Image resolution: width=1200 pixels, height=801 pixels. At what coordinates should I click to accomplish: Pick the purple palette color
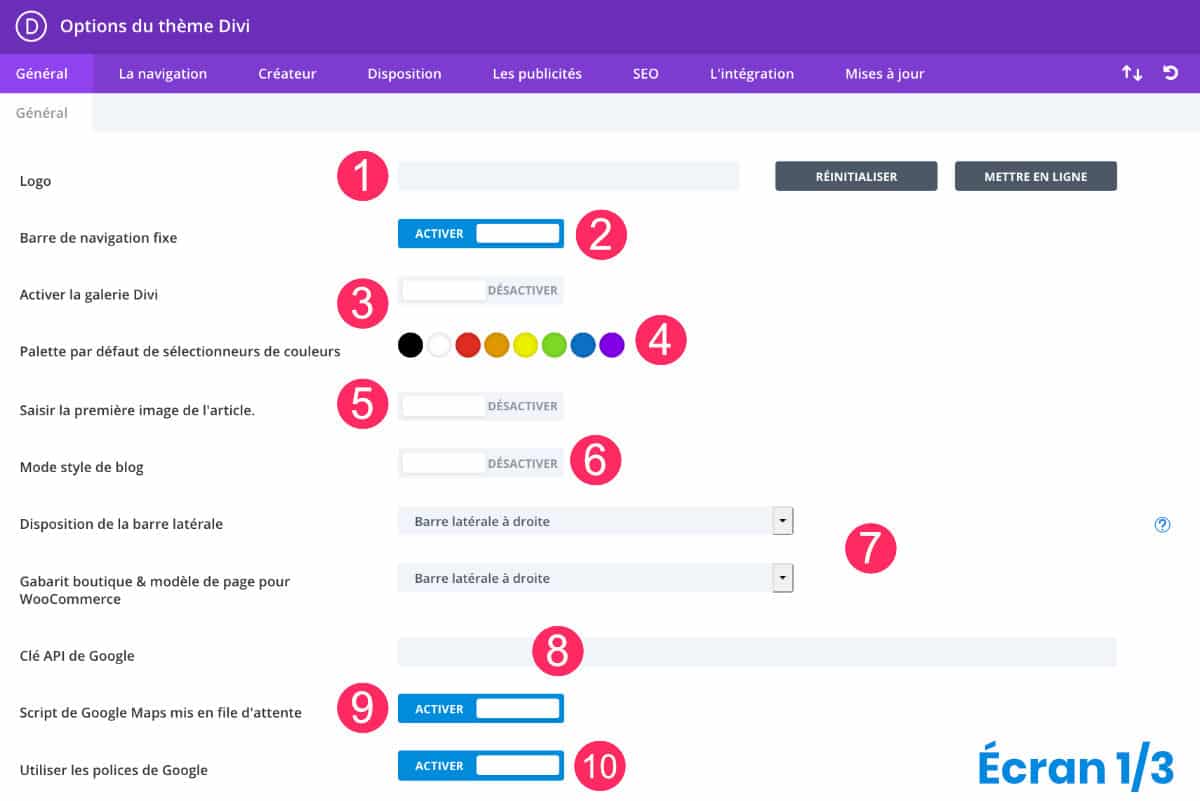[x=612, y=345]
